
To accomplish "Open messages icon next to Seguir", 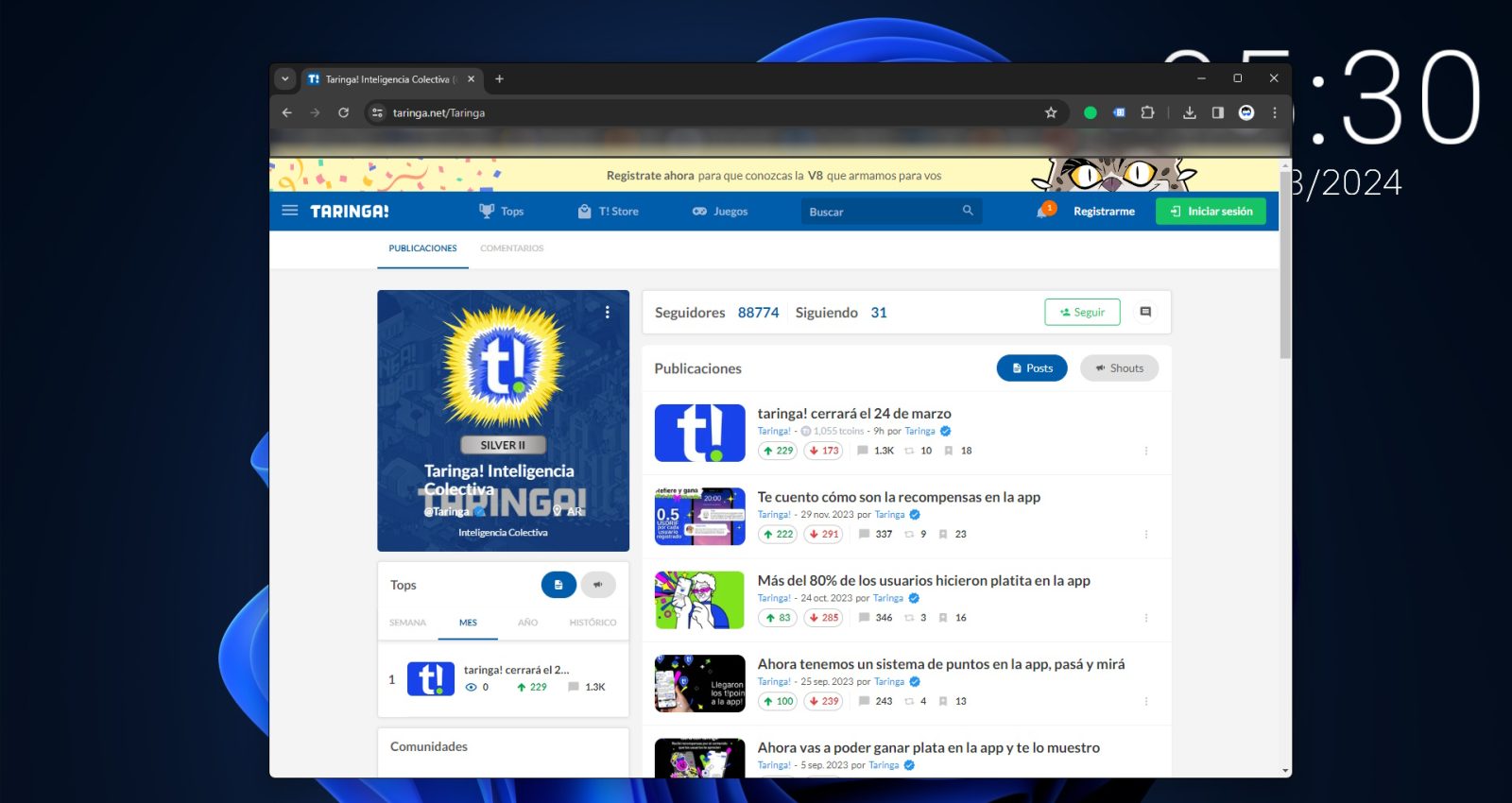I will pos(1145,312).
